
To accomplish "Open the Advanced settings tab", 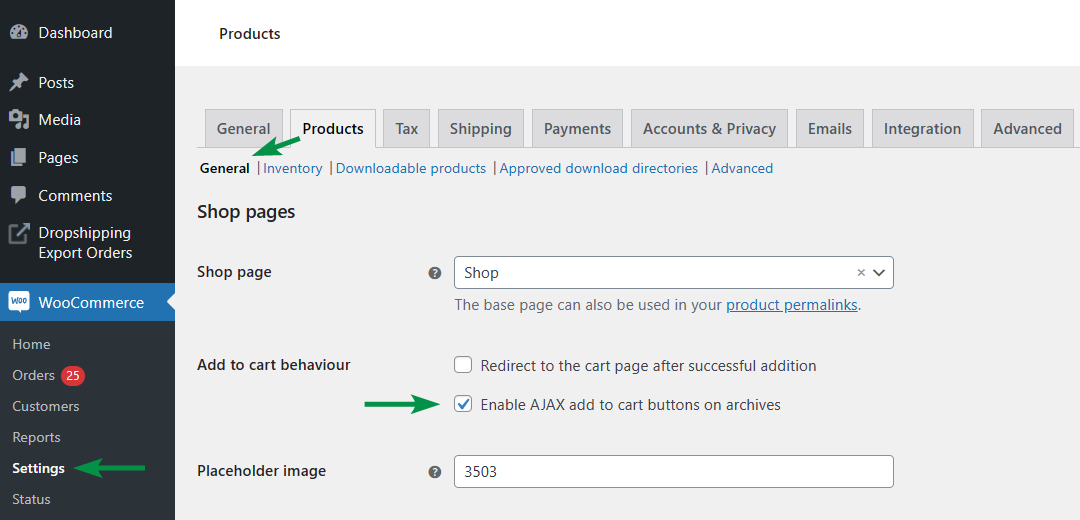I will [1028, 129].
